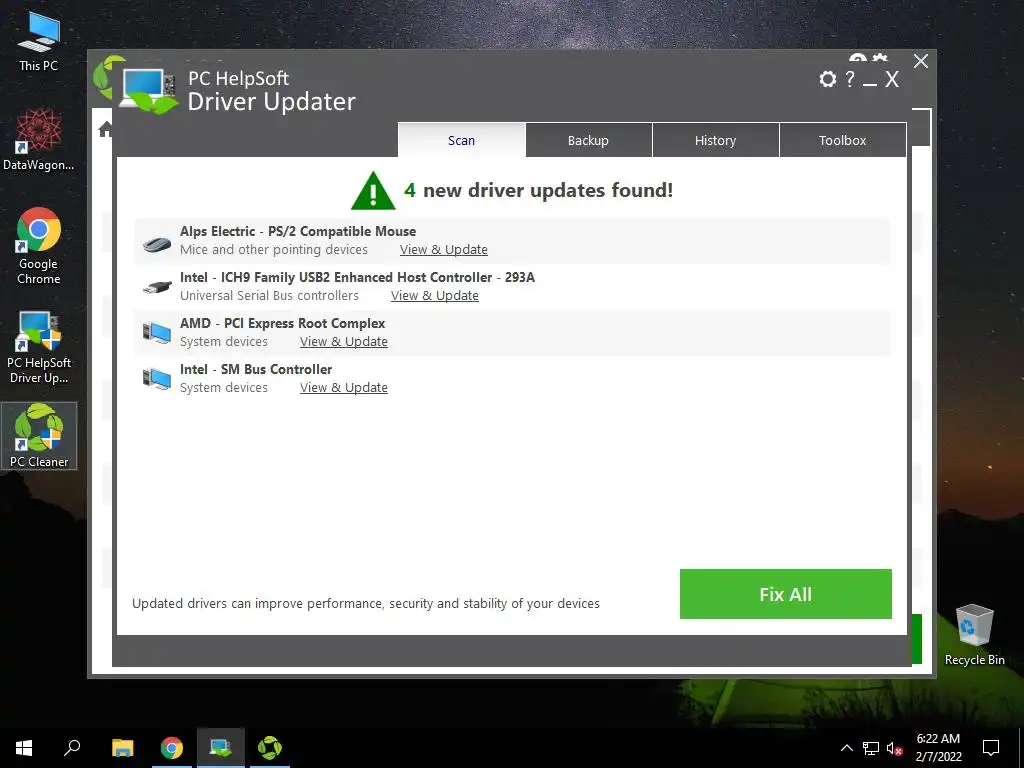Viewport: 1024px width, 768px height.
Task: Select 'Intel - SM Bus Controller' text
Action: (256, 369)
